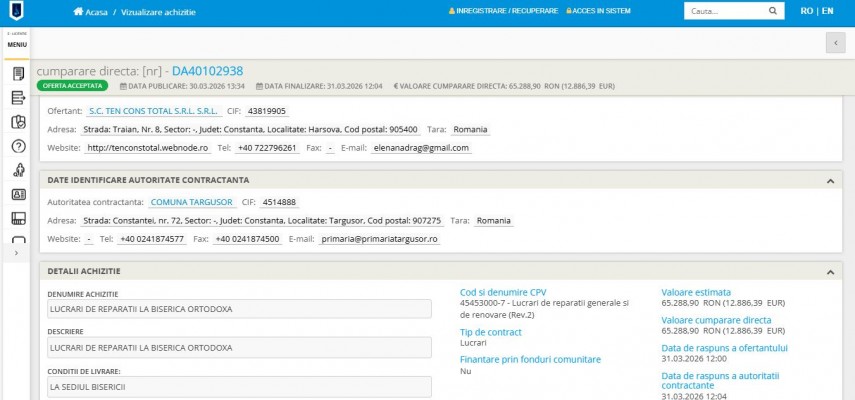Expand the left sidebar menu arrow

pyautogui.click(x=15, y=253)
